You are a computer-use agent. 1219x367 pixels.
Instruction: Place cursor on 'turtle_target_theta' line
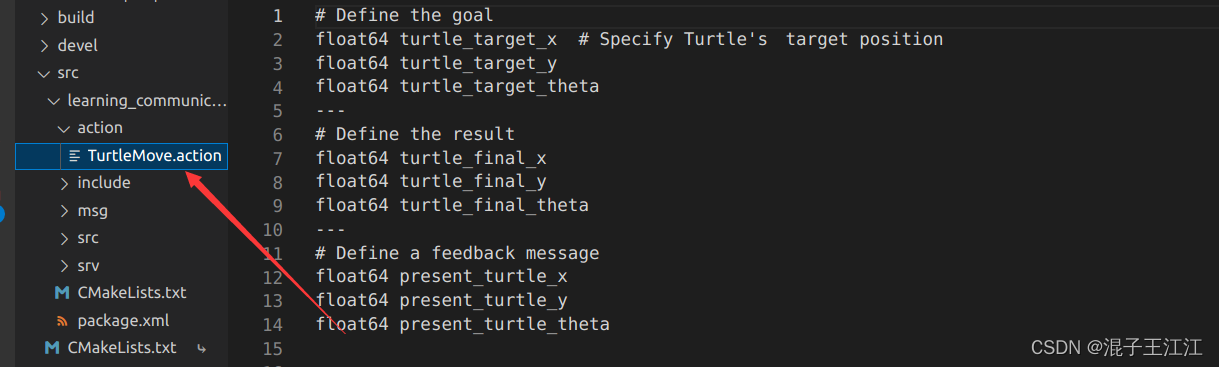click(x=457, y=86)
